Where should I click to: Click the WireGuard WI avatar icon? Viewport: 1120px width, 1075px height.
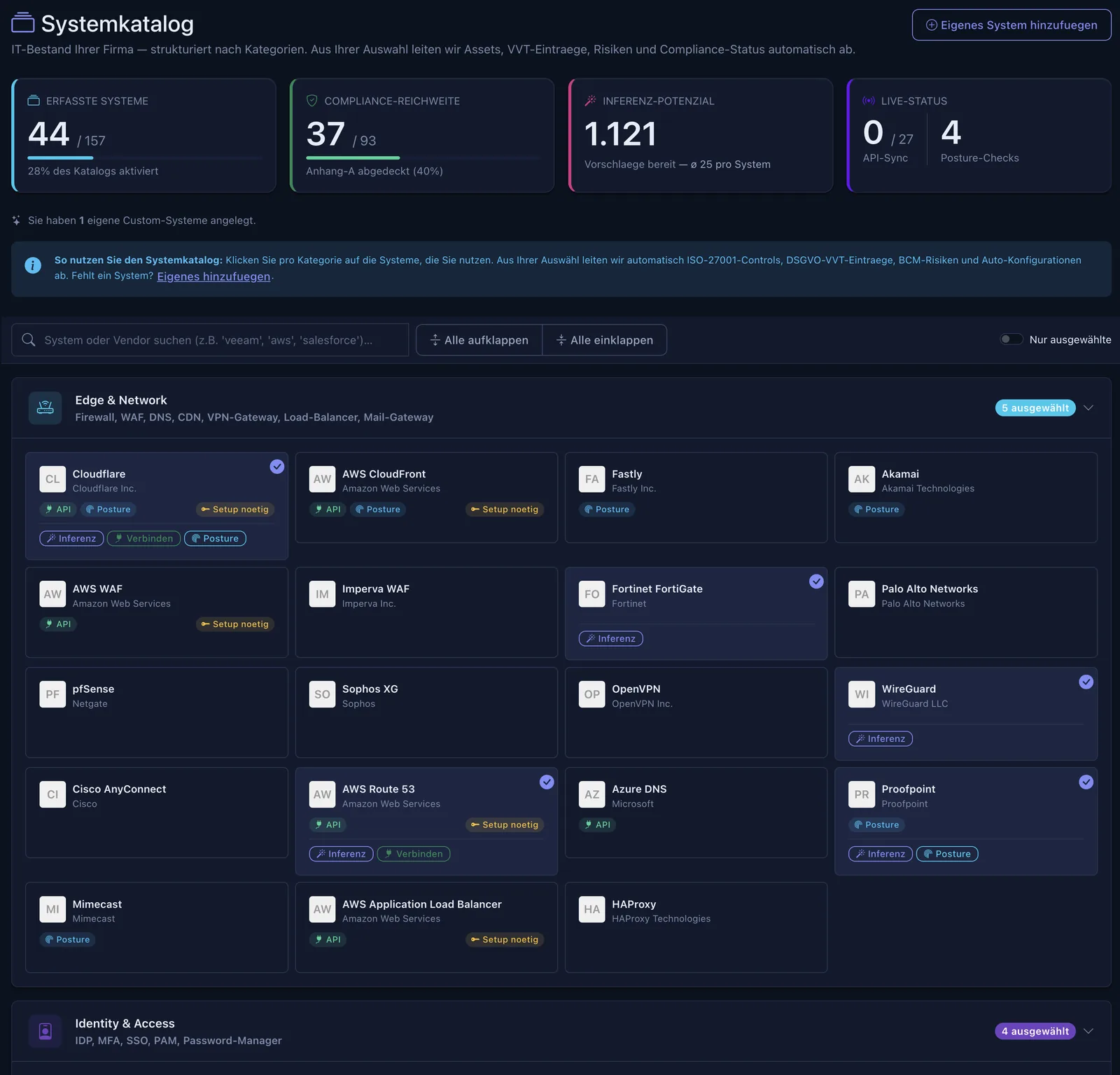coord(862,694)
